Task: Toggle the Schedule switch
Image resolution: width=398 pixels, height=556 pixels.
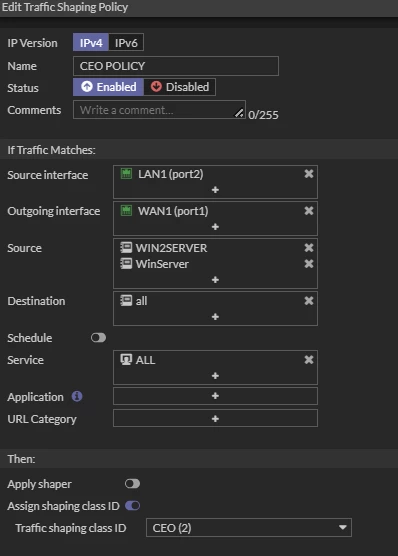Action: [x=98, y=338]
